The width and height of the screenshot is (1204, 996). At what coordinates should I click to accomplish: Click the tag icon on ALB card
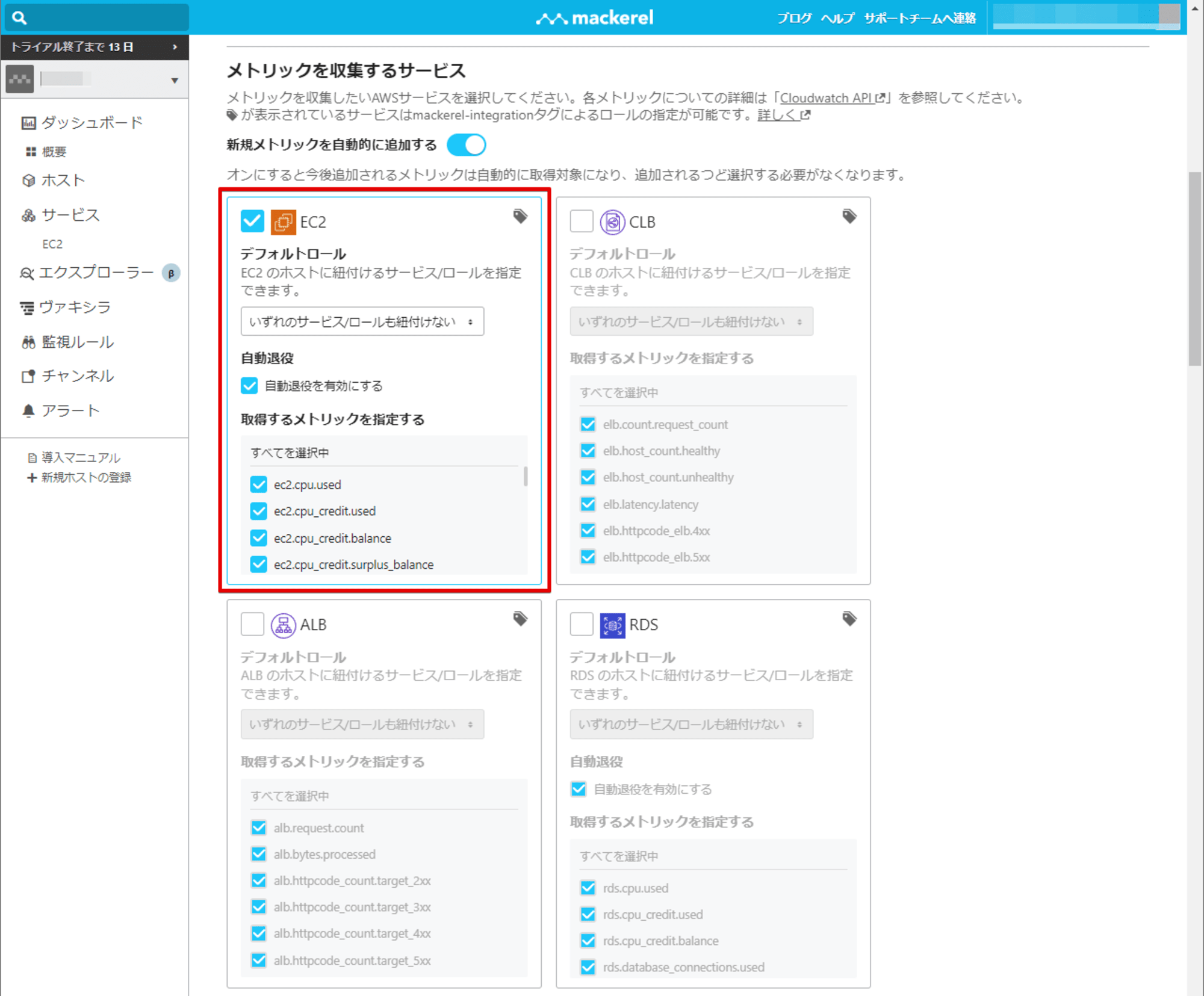coord(520,619)
